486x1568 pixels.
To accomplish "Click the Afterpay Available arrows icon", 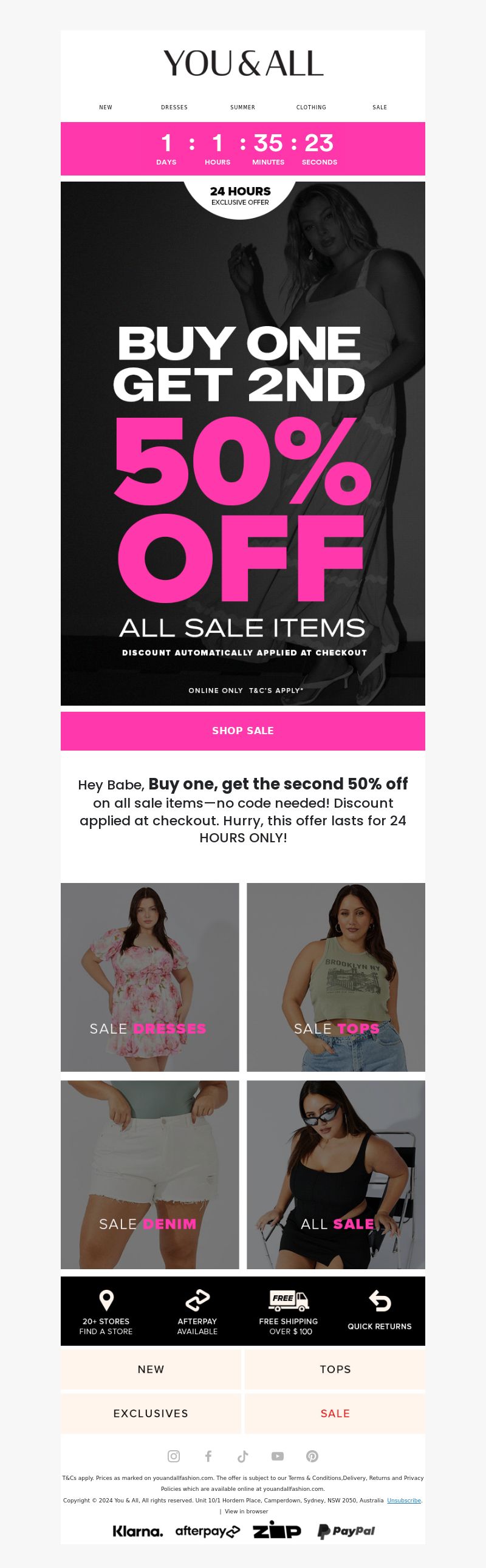I will 197,1301.
